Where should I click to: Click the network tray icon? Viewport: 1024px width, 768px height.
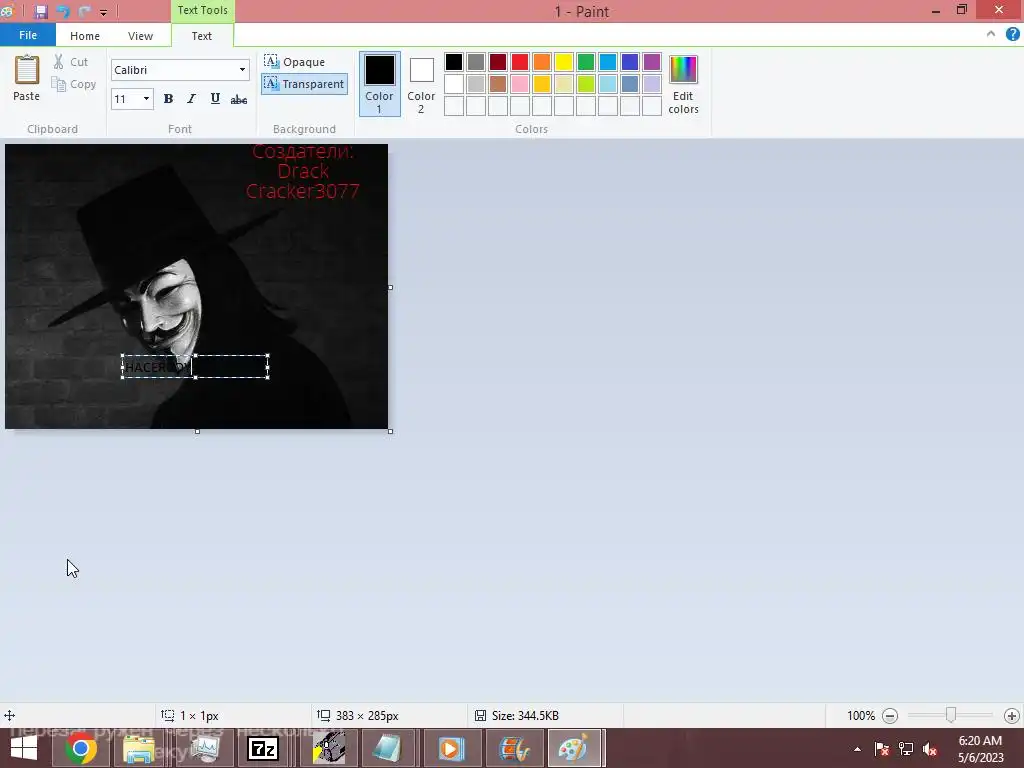(x=906, y=750)
